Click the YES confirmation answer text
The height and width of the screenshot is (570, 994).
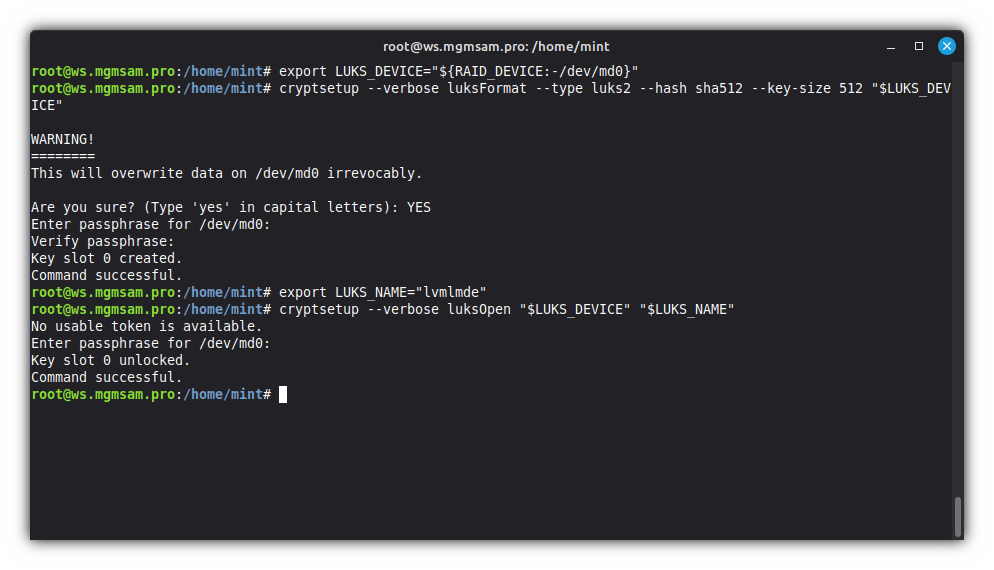(x=419, y=207)
